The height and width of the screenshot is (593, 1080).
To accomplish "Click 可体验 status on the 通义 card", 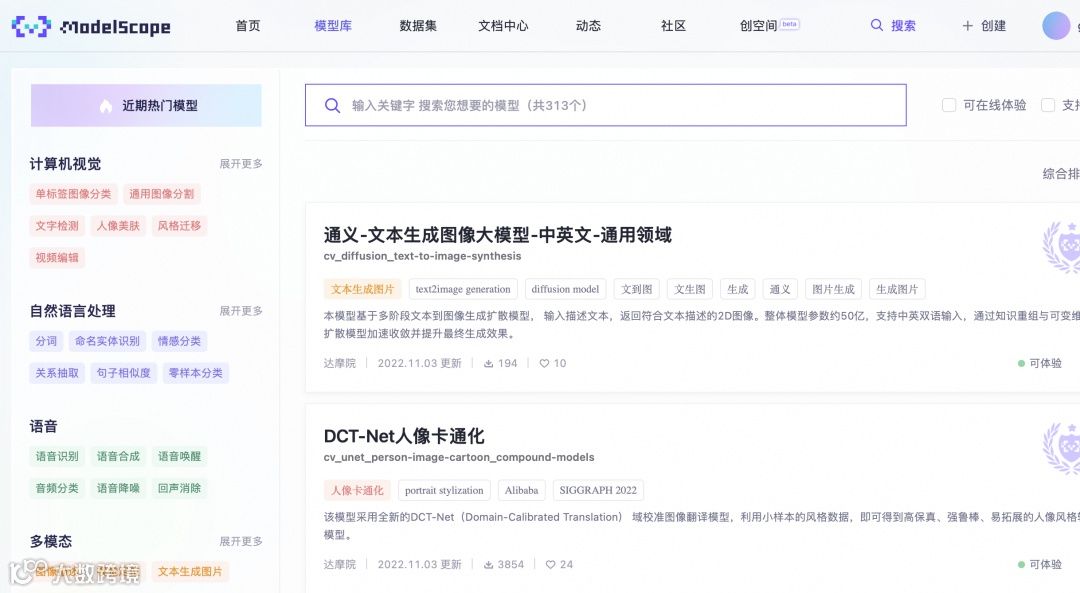I will click(1040, 363).
